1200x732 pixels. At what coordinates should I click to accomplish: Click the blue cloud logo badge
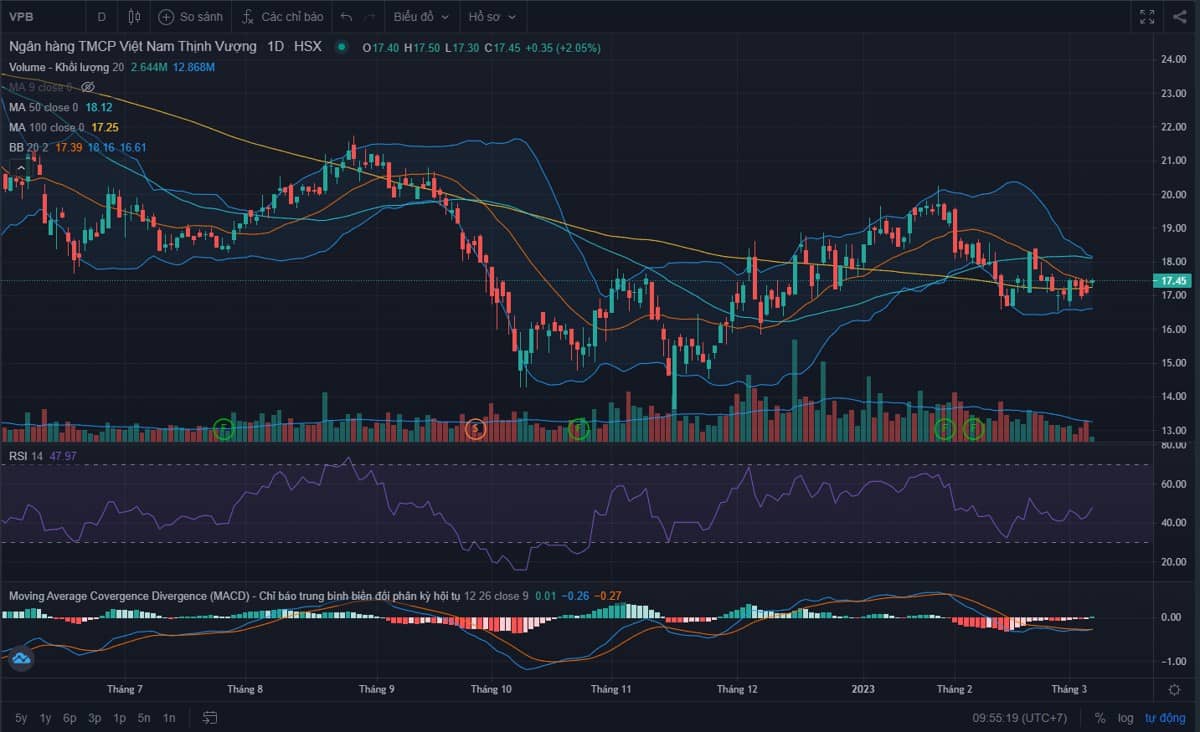[21, 659]
